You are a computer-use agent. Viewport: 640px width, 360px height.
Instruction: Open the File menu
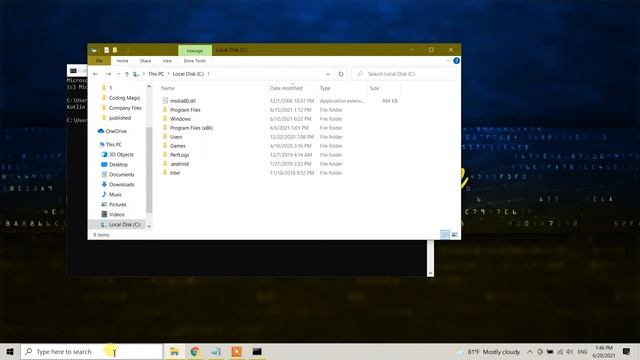[x=99, y=61]
